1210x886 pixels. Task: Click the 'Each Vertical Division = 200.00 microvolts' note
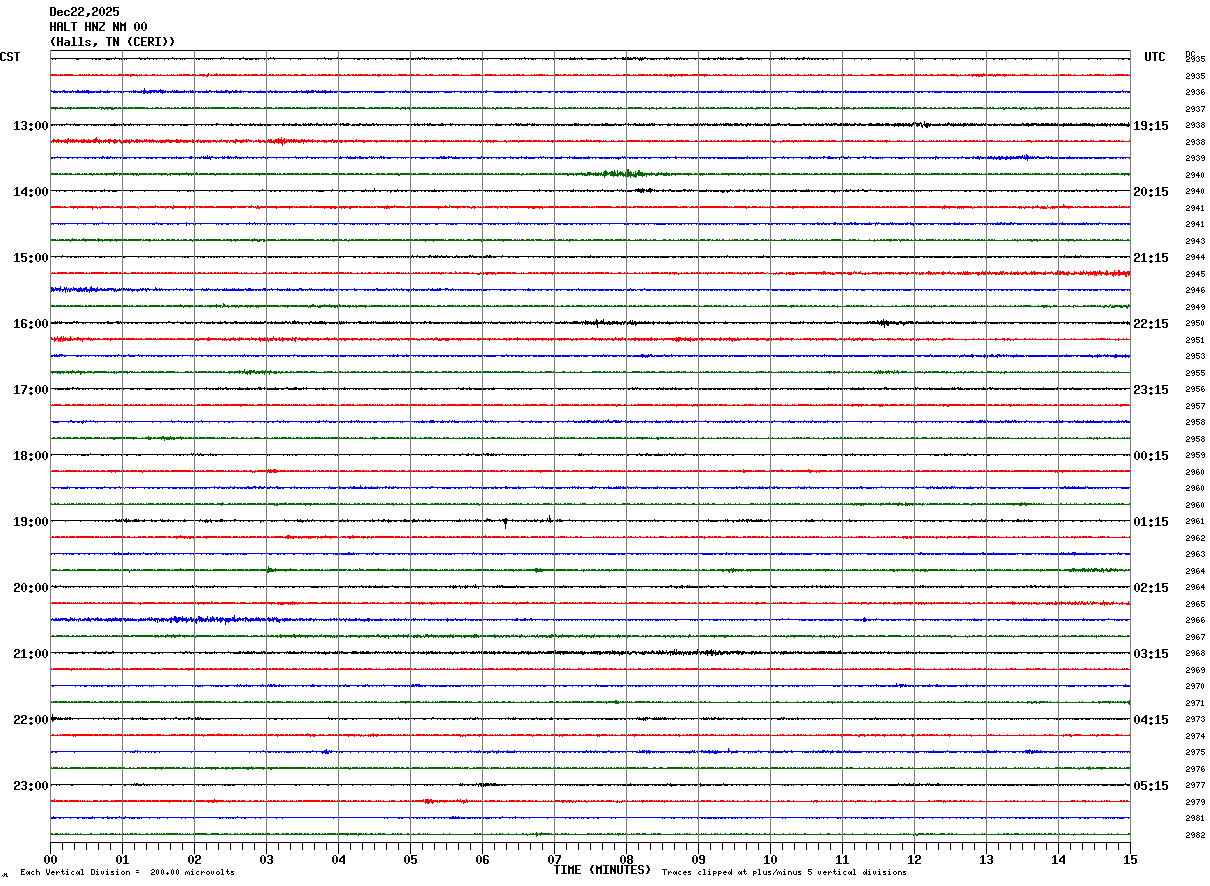point(127,873)
